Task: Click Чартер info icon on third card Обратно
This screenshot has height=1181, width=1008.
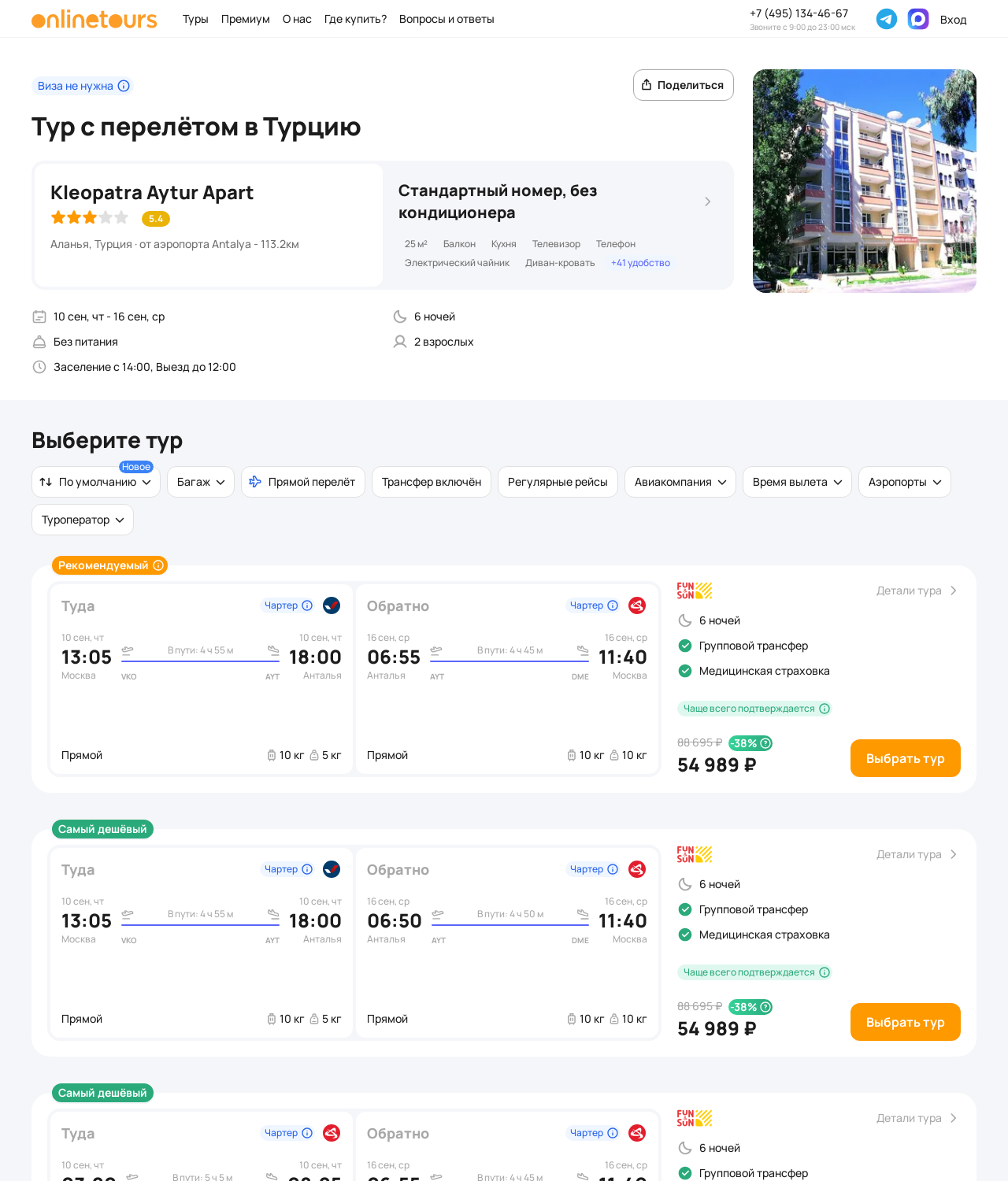Action: (613, 1133)
